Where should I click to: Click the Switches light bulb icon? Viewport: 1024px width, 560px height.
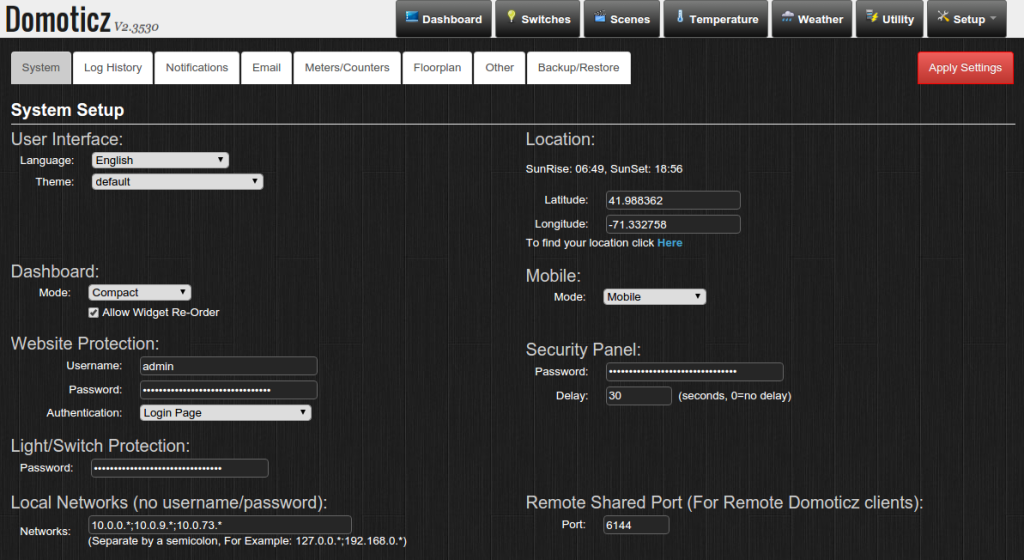(511, 17)
